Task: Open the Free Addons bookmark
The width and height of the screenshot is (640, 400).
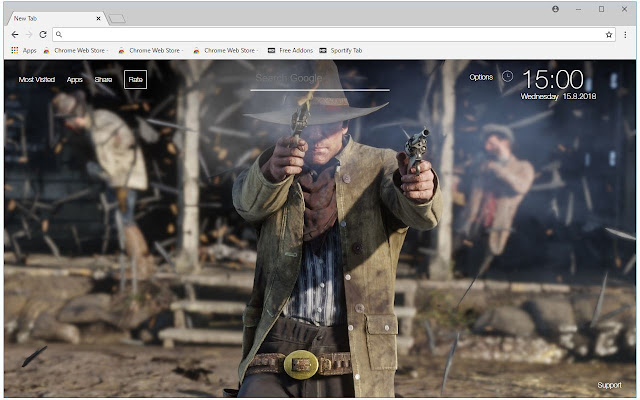Action: pyautogui.click(x=290, y=50)
